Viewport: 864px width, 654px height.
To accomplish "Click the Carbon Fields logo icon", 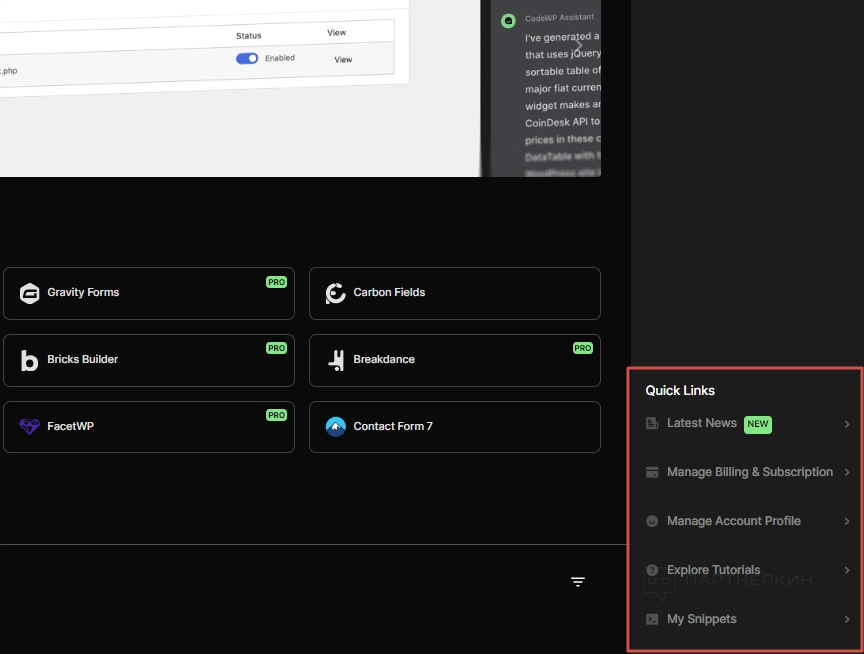I will [x=336, y=293].
